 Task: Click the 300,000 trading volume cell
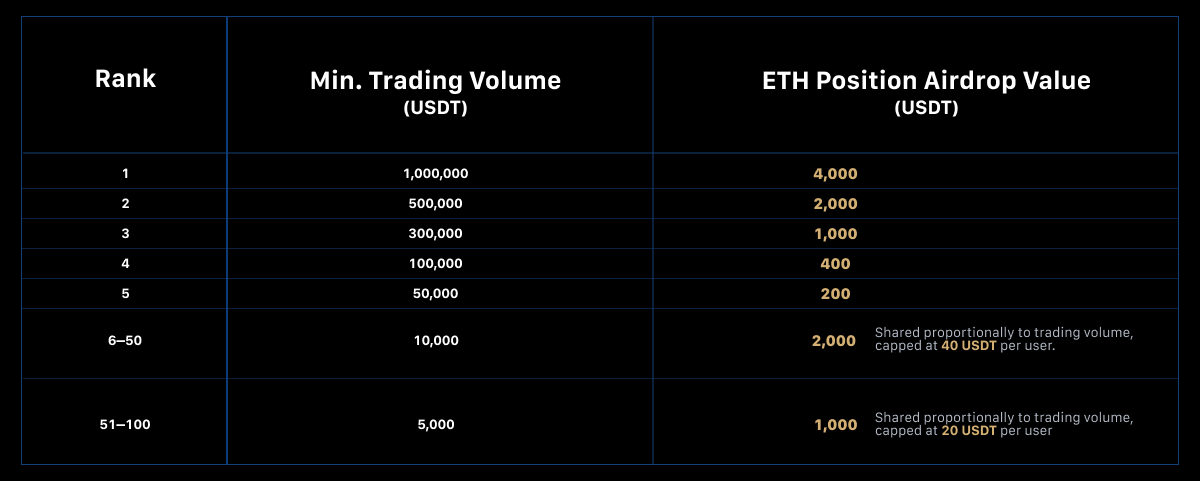click(435, 233)
